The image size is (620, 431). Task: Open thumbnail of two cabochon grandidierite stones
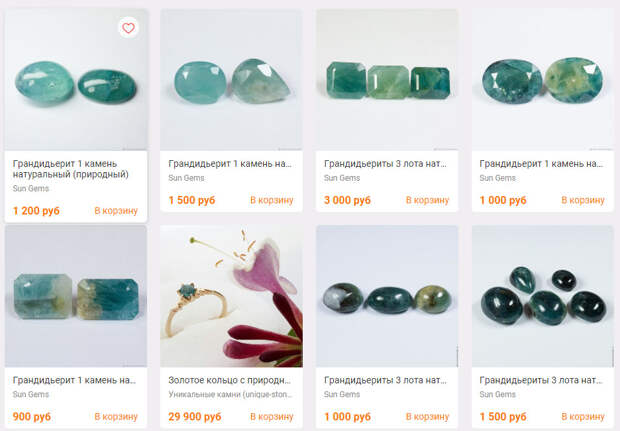tap(76, 80)
